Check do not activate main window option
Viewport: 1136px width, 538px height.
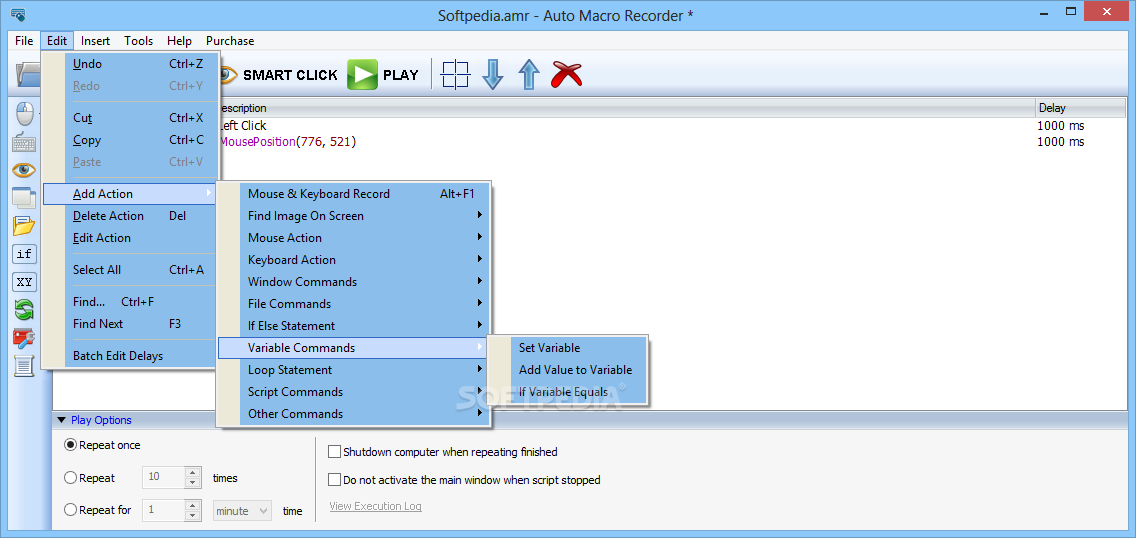(334, 479)
